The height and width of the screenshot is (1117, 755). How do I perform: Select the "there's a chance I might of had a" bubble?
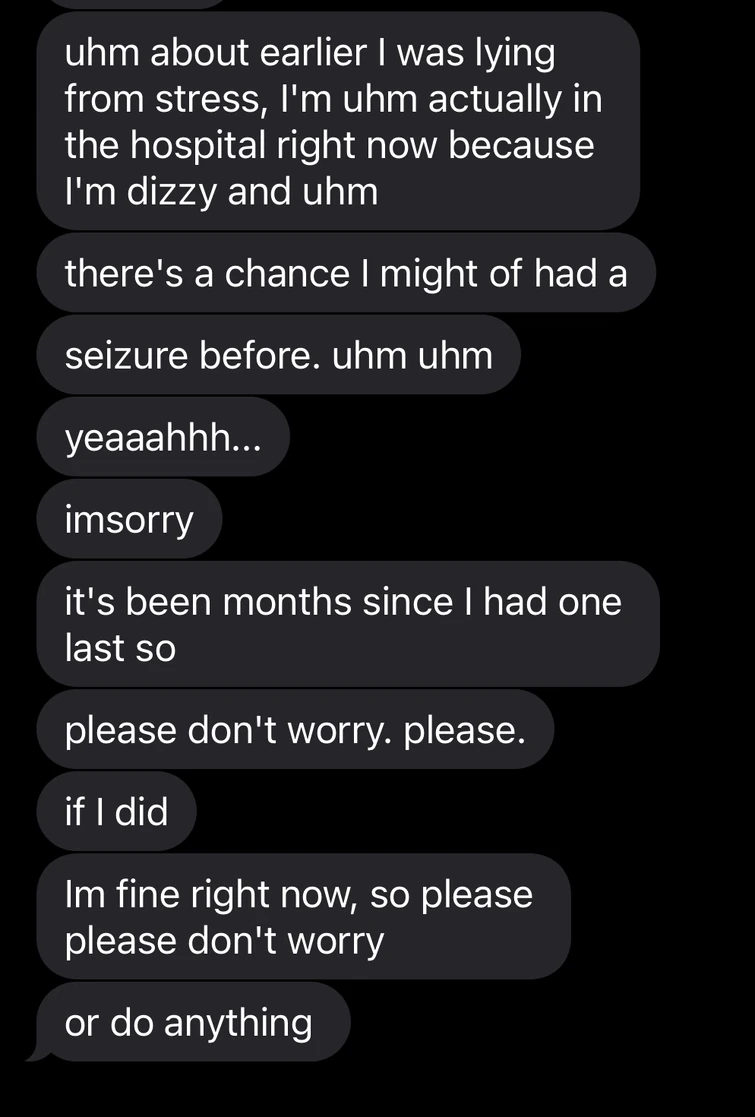pos(346,273)
